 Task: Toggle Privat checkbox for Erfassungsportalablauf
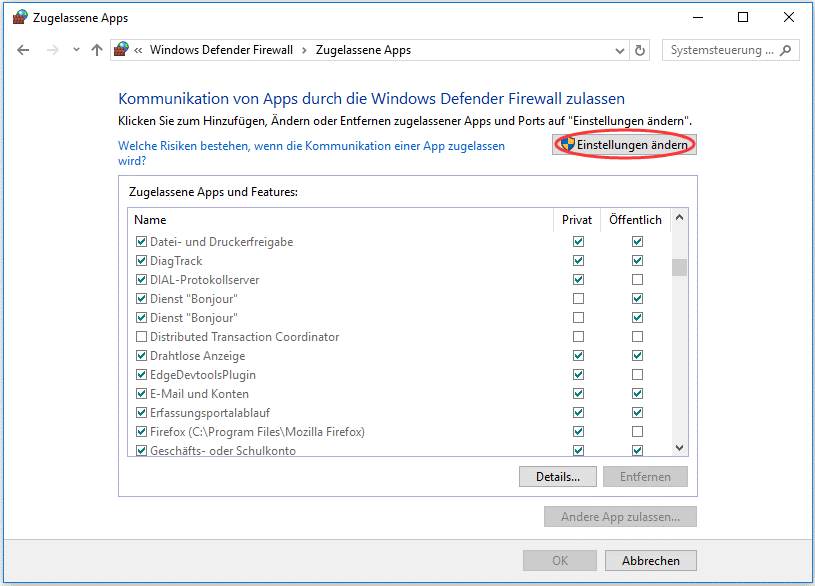click(578, 413)
